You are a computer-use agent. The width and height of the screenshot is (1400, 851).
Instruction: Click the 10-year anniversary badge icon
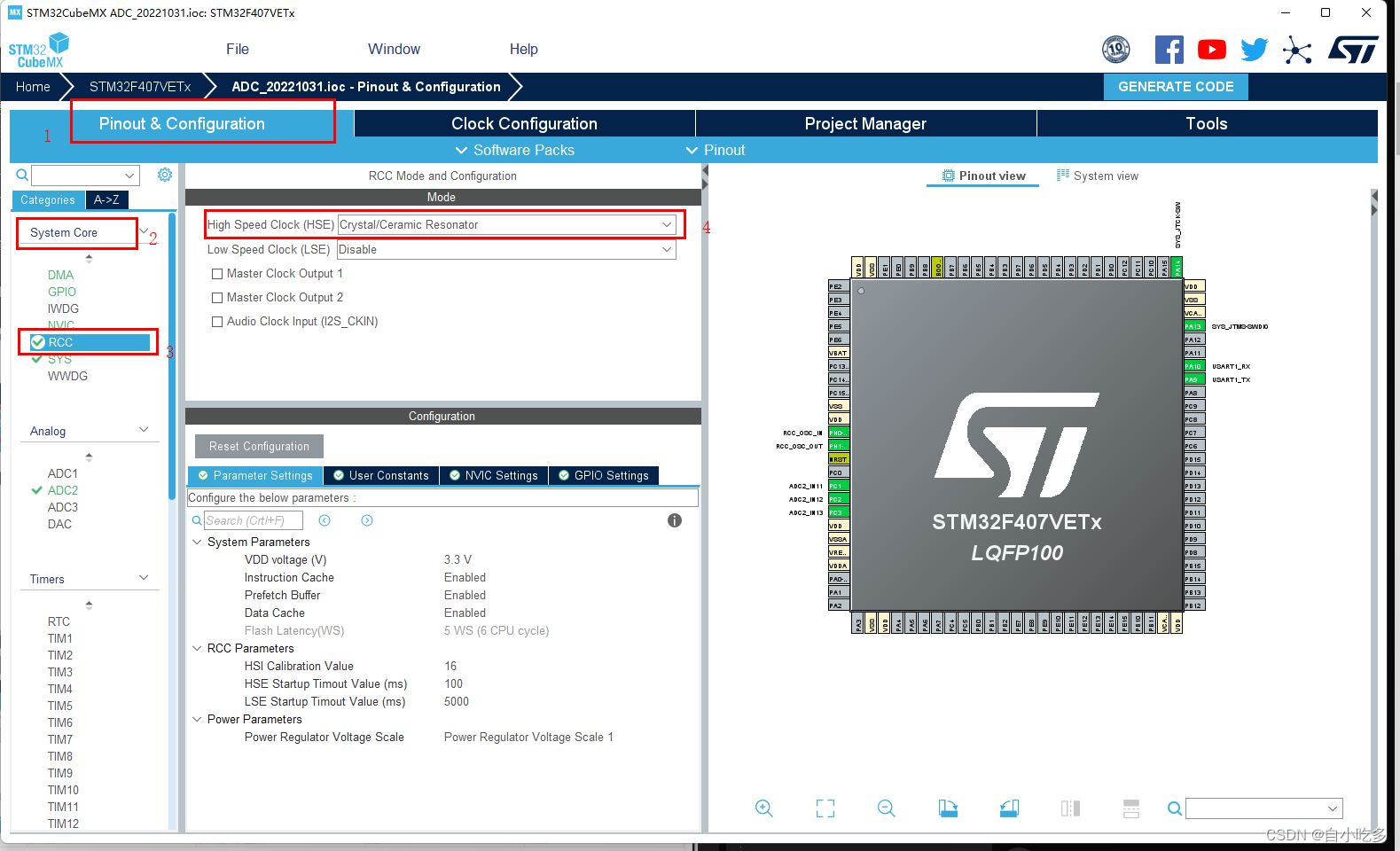coord(1115,50)
